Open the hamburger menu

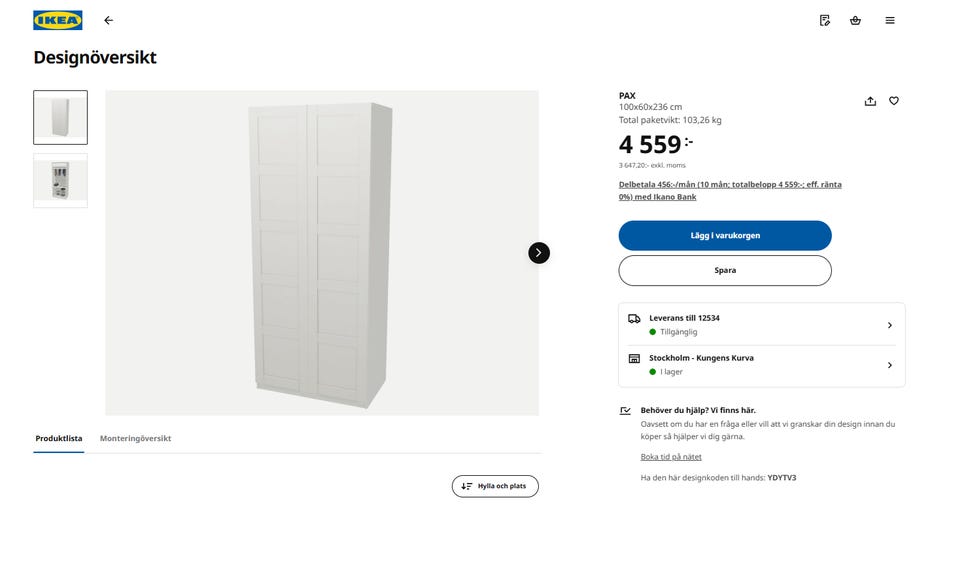(890, 20)
